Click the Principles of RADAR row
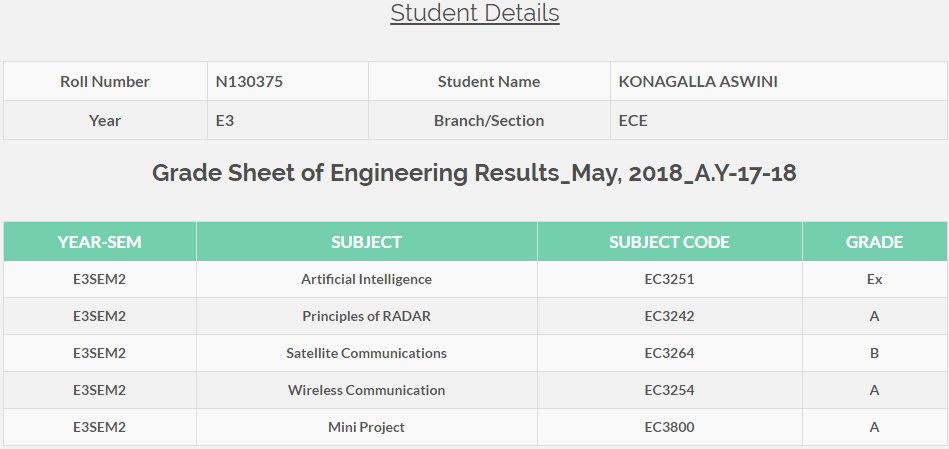949x449 pixels. coord(475,316)
